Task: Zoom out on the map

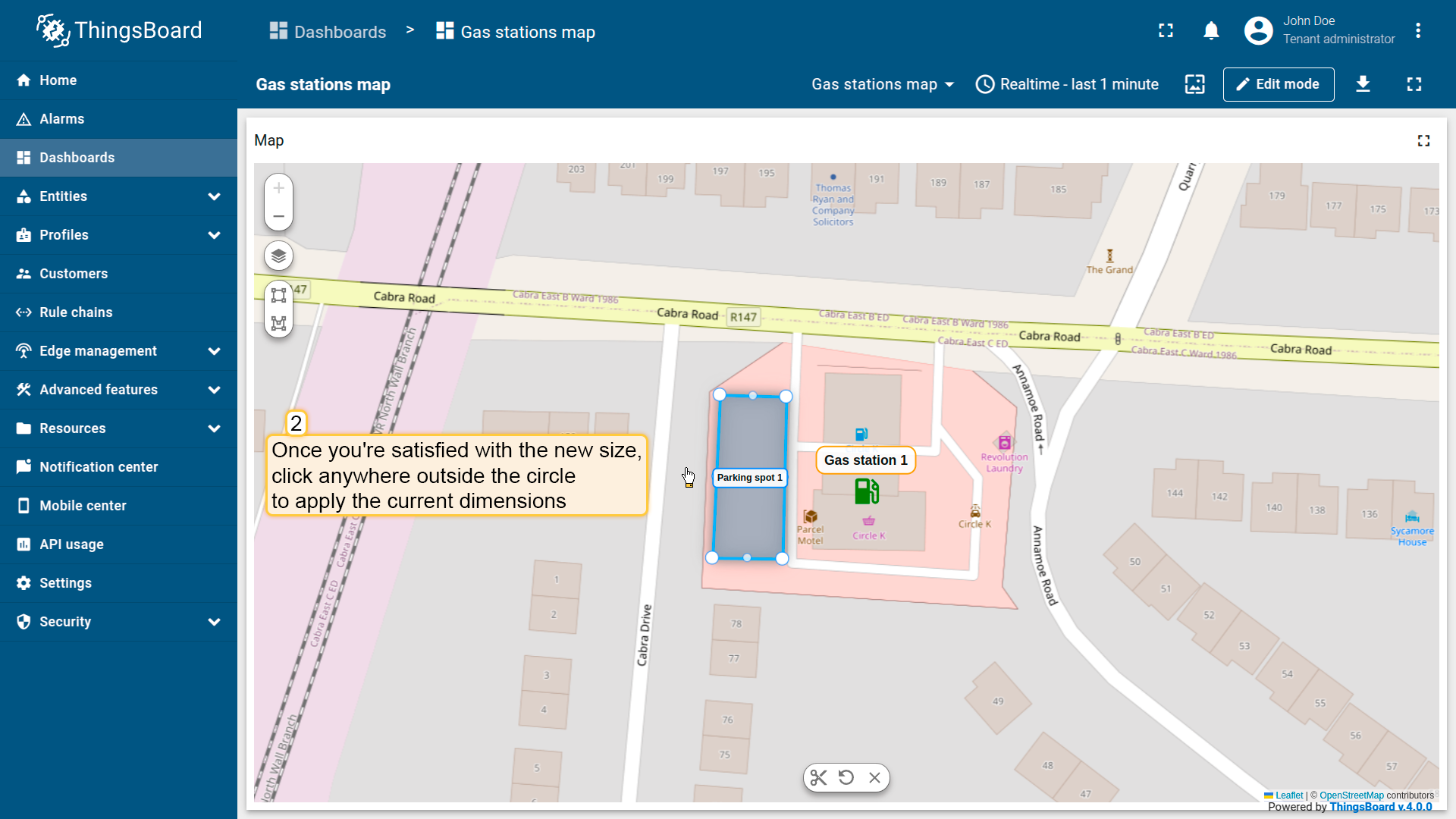Action: (278, 216)
